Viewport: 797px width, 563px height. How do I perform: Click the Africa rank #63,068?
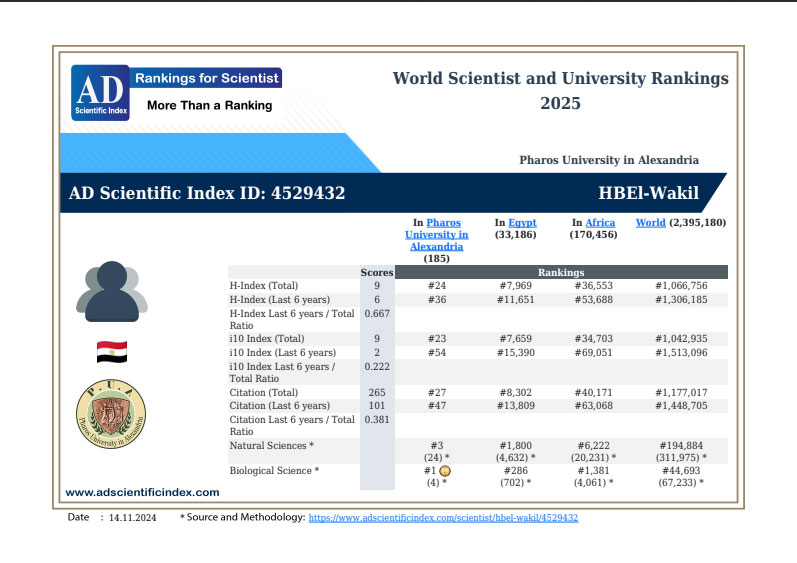coord(594,405)
